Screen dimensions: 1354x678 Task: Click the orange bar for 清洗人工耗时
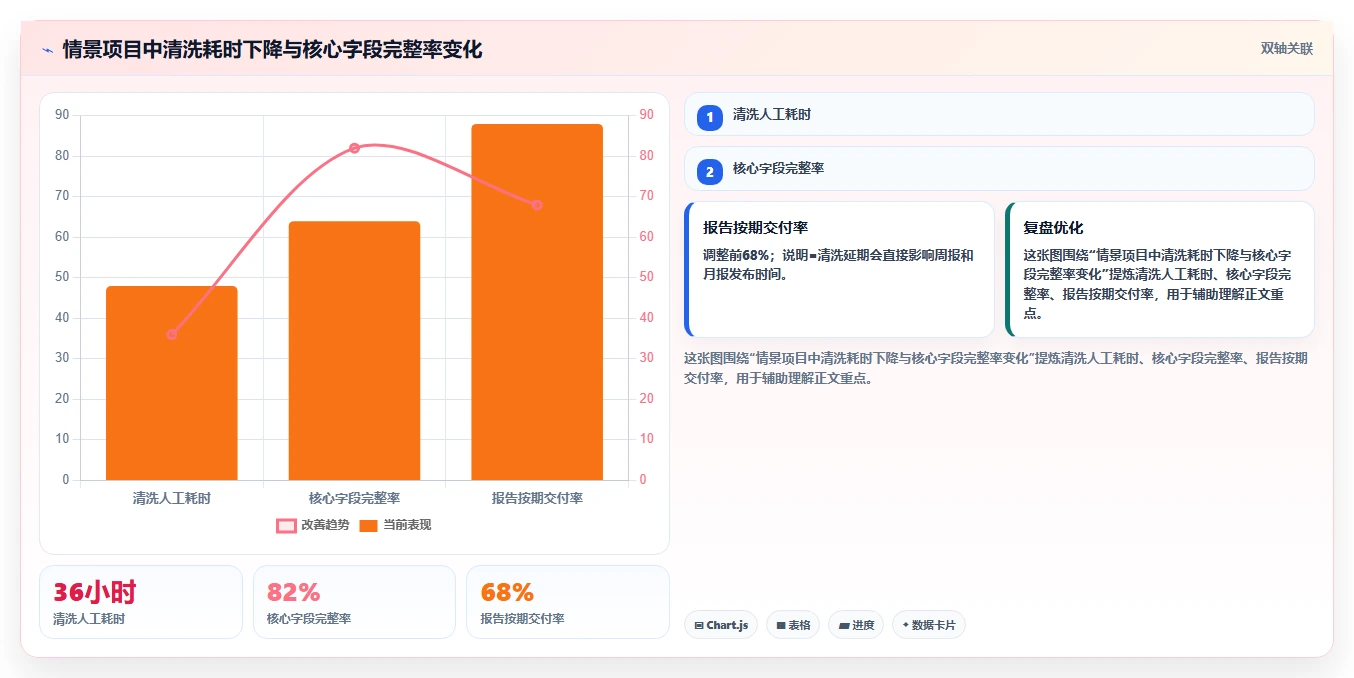172,383
